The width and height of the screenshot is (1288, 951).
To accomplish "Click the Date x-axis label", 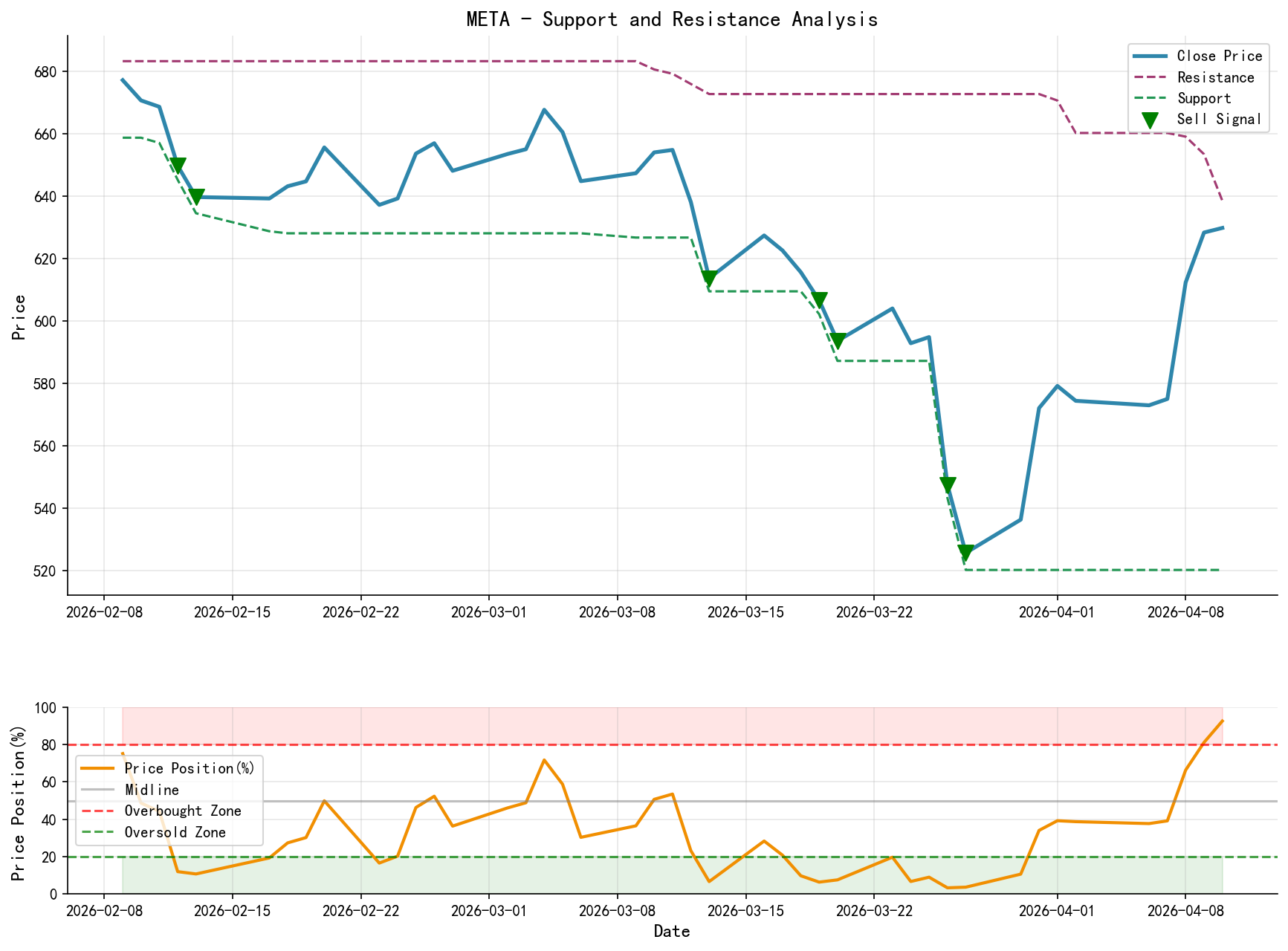I will pos(672,932).
